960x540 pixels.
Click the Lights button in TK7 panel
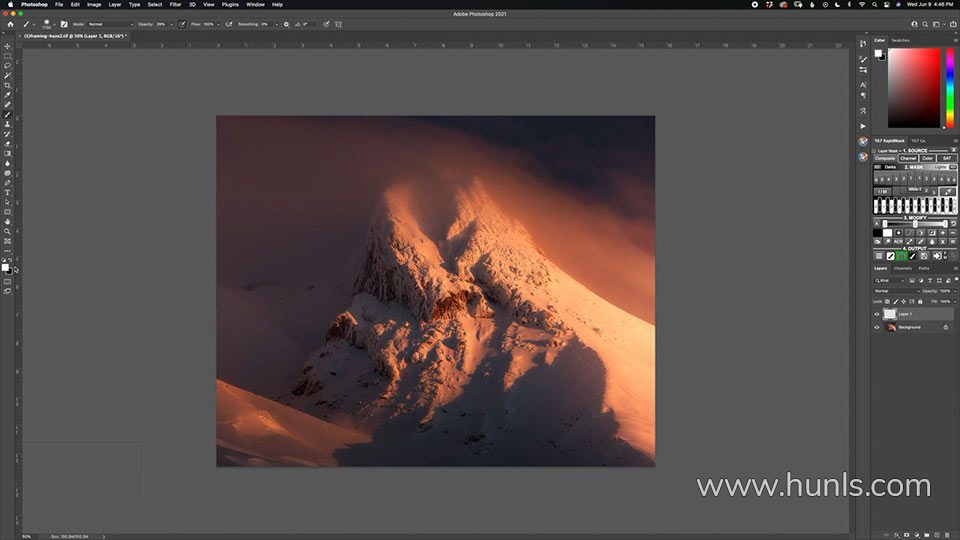tap(941, 167)
